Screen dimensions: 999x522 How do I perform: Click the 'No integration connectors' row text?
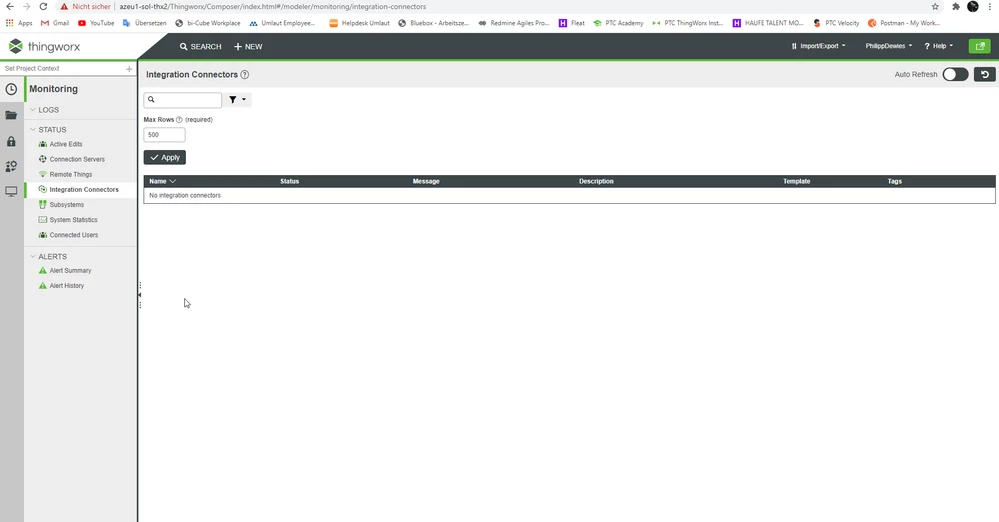click(185, 196)
